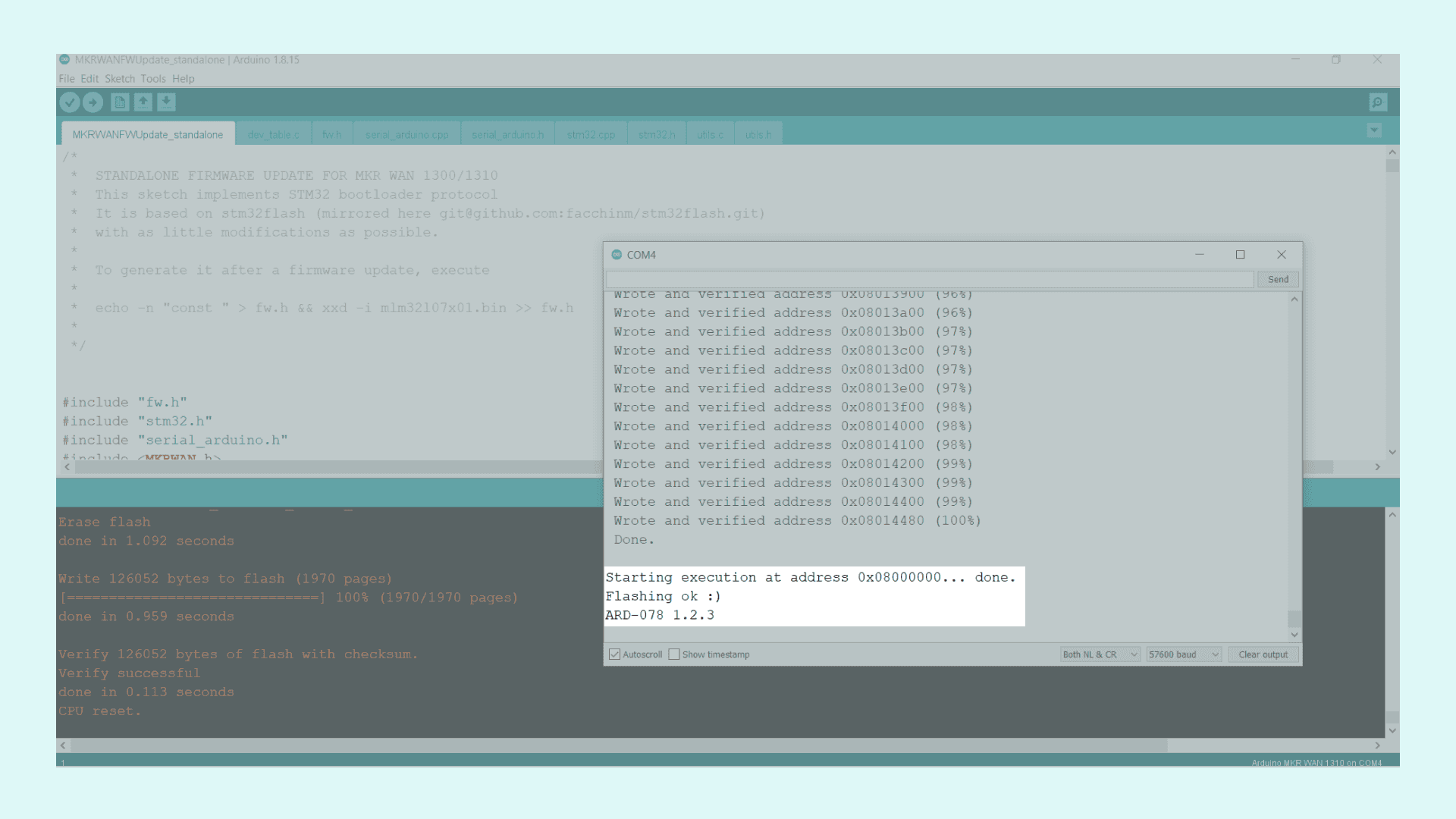This screenshot has height=819, width=1456.
Task: Click the Verify sketch checkmark icon
Action: click(x=70, y=102)
